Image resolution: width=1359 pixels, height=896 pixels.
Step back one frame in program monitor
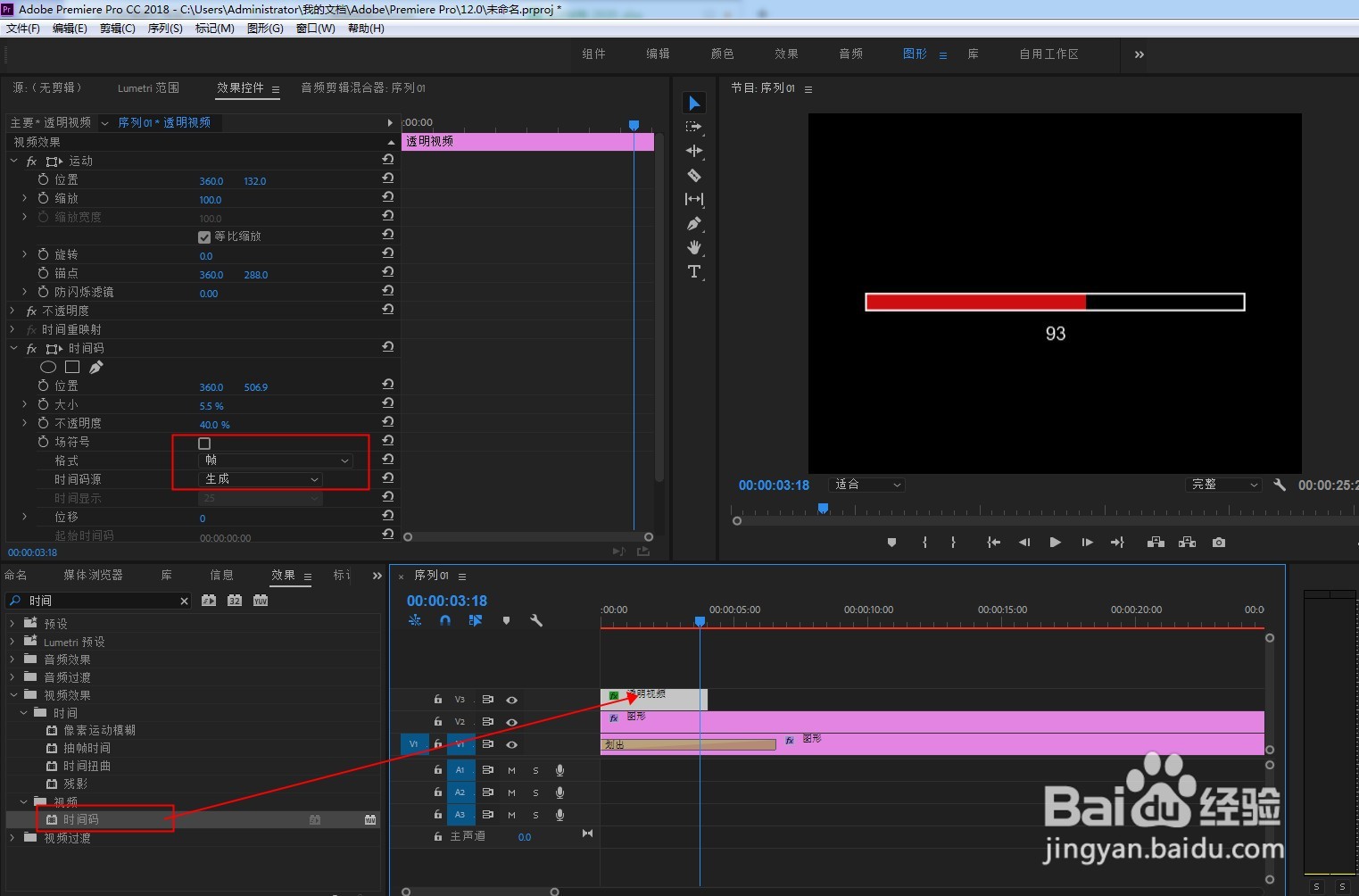[1024, 543]
